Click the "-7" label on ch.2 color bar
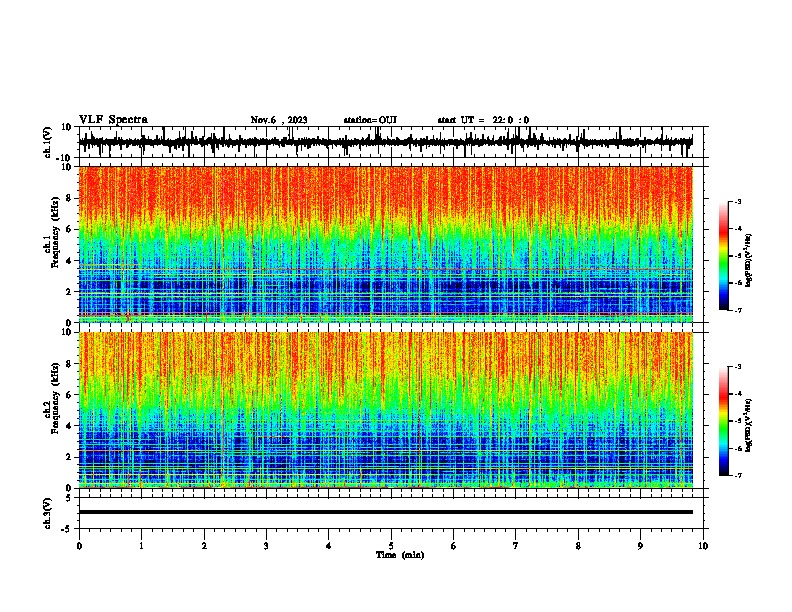This screenshot has height=612, width=792. pos(737,476)
